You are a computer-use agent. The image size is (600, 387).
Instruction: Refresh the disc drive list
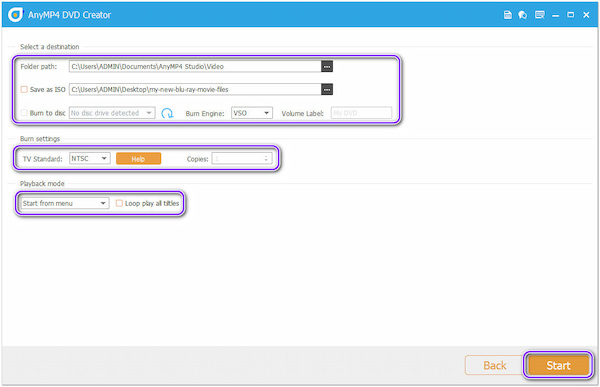167,113
